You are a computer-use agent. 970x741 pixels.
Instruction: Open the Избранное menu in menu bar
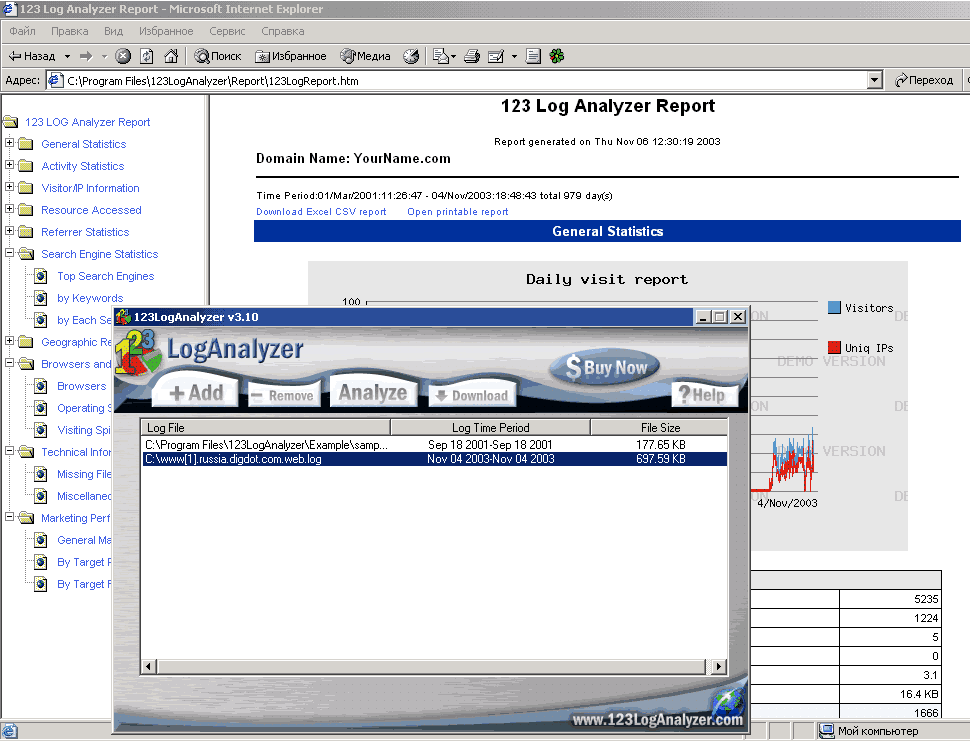[167, 31]
